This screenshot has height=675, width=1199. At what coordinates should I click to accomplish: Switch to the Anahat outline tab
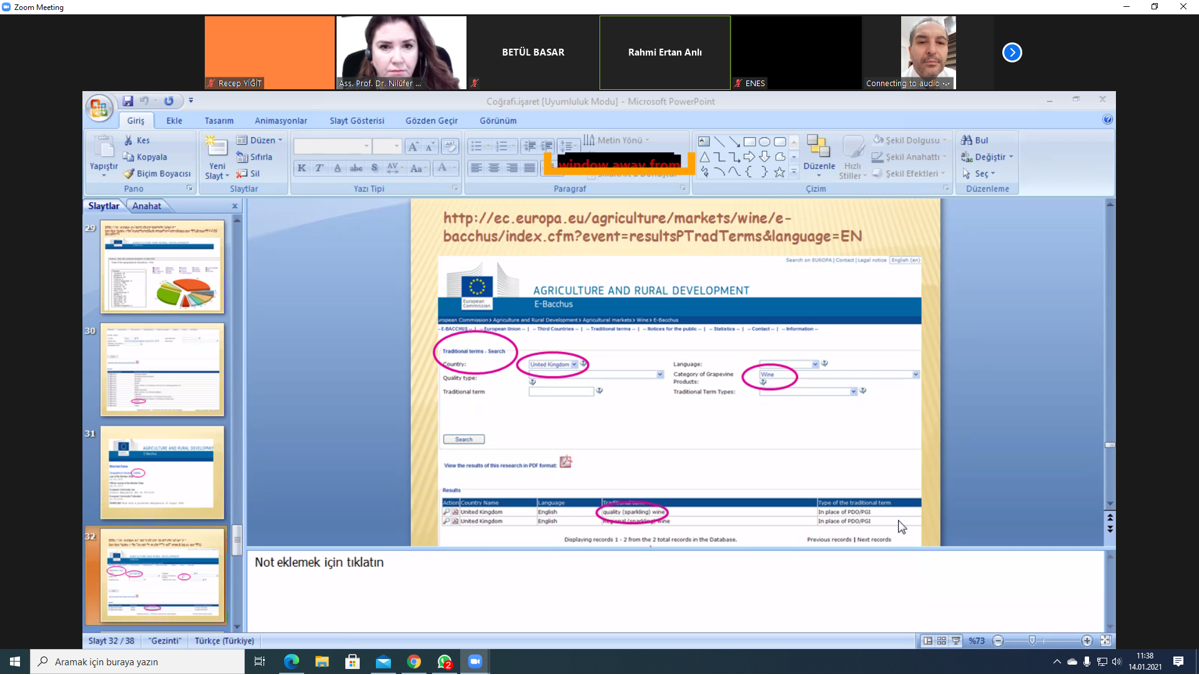point(147,206)
